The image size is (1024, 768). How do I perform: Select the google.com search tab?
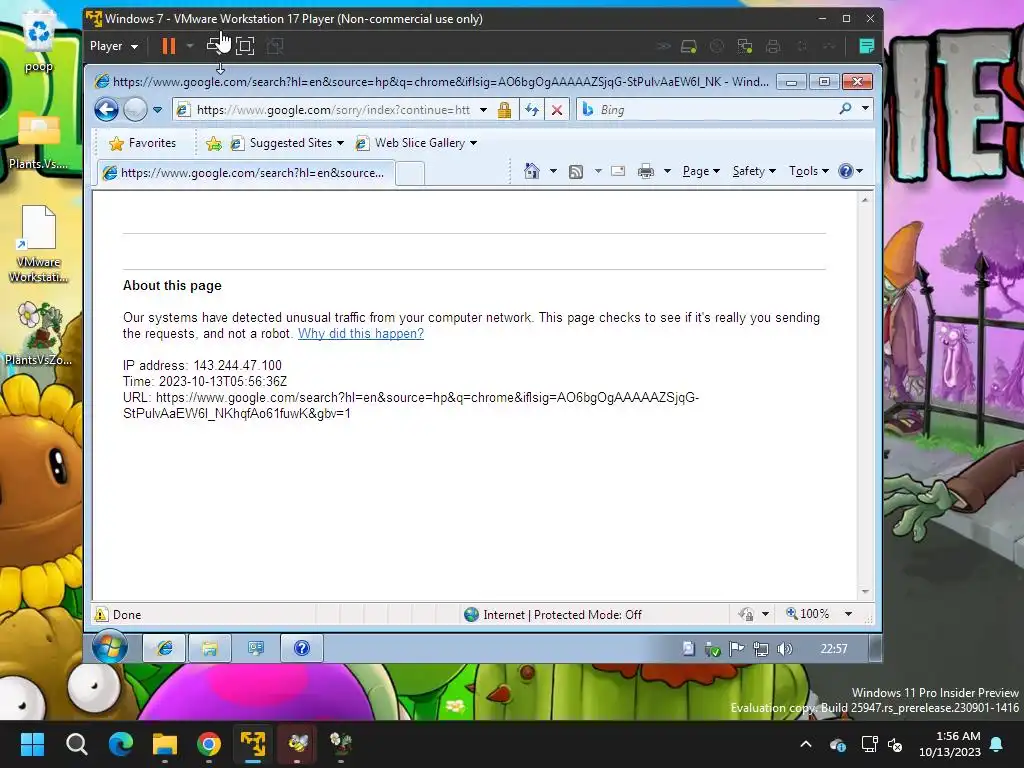pyautogui.click(x=246, y=173)
